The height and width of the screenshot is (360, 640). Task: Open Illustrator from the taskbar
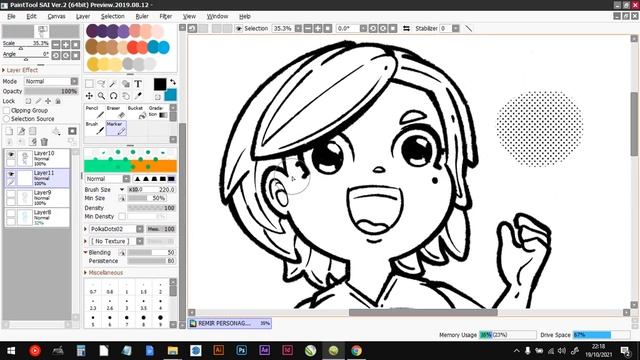pos(219,350)
